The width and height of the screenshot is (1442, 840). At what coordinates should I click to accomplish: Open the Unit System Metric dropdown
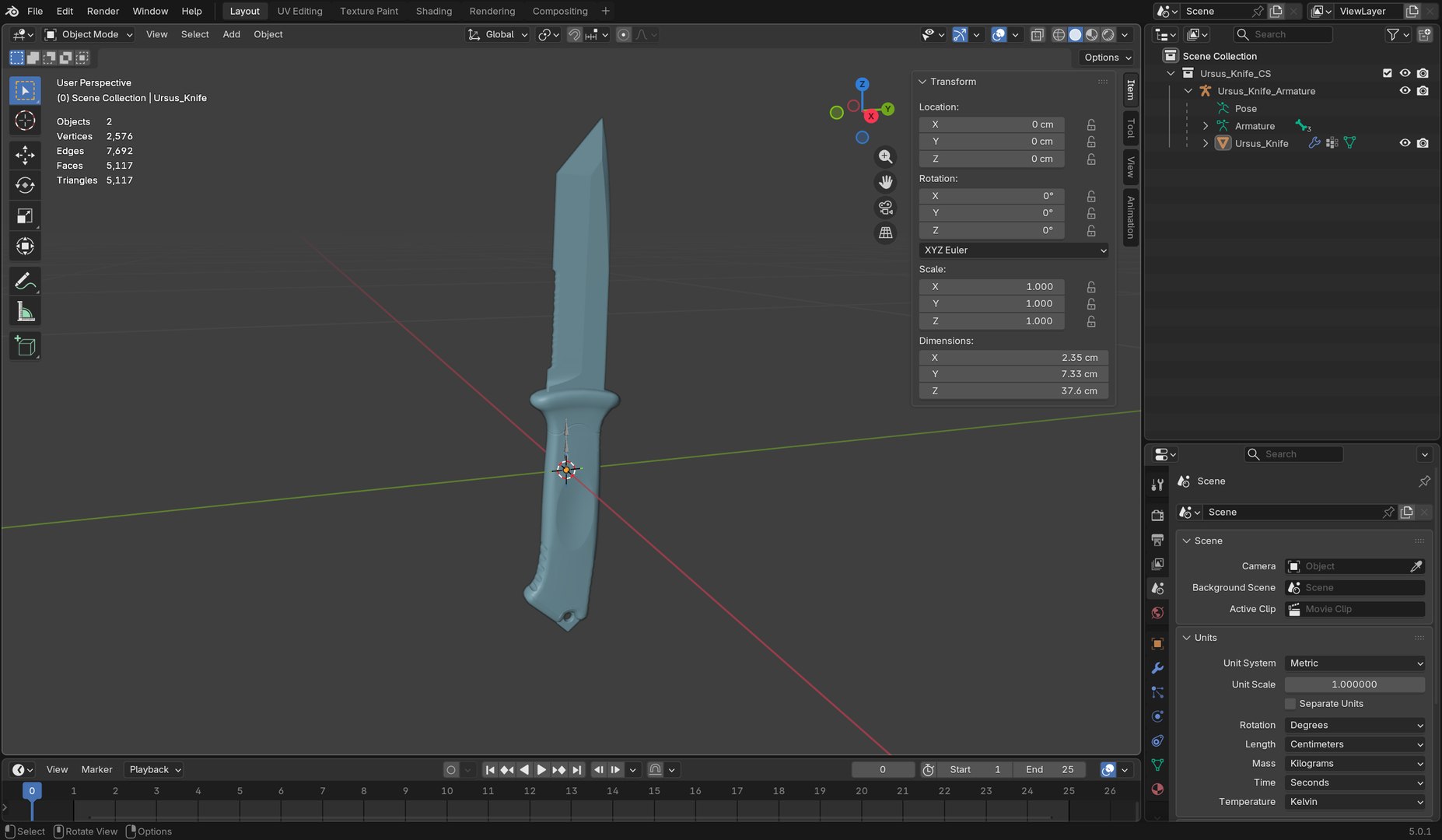tap(1355, 663)
